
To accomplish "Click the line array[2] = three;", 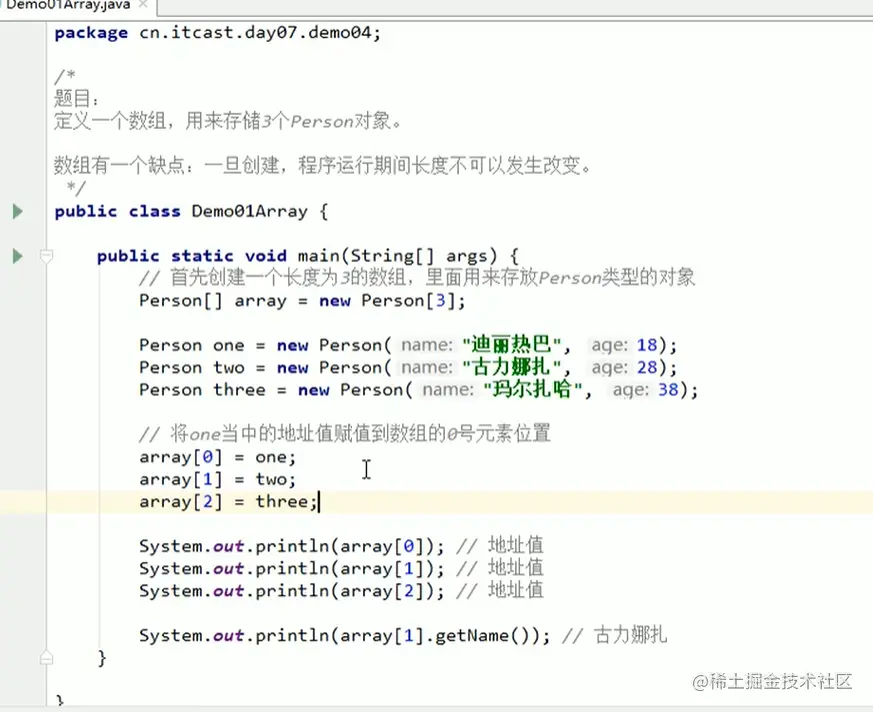I will pos(228,502).
